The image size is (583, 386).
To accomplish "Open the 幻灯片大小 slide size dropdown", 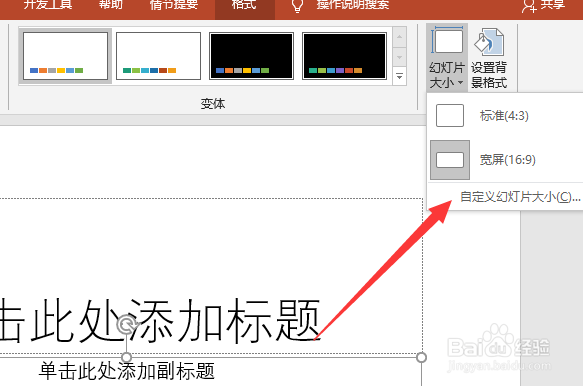I will click(x=447, y=57).
